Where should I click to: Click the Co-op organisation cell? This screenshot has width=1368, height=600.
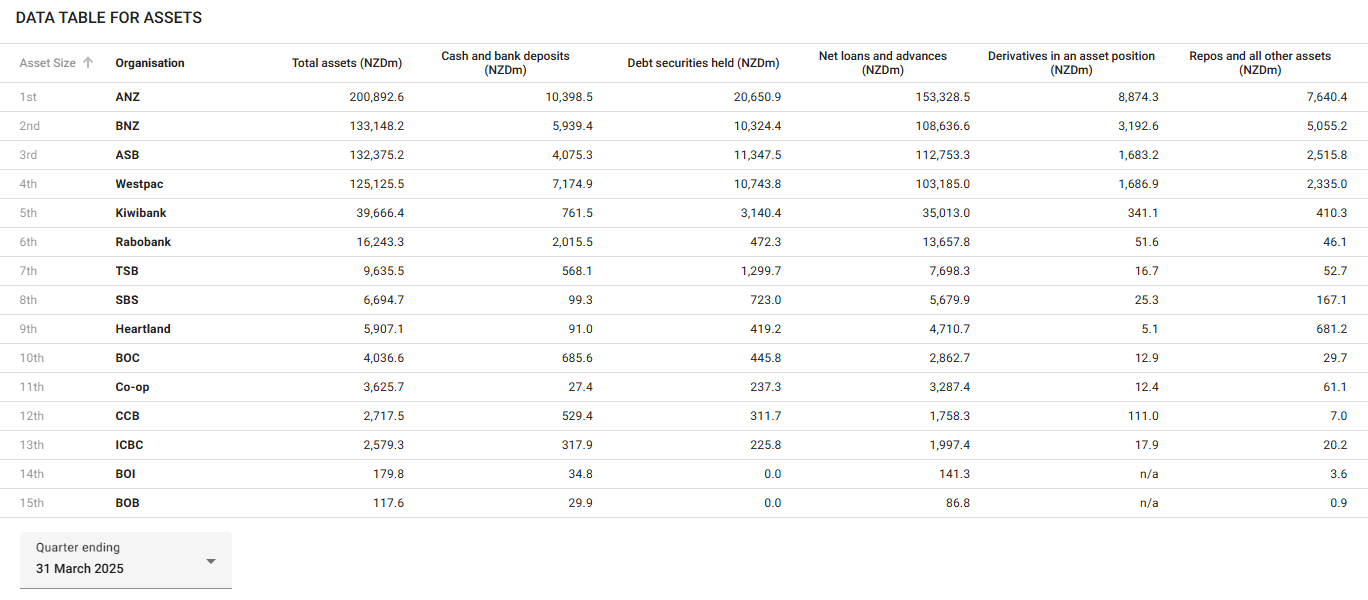pos(132,387)
